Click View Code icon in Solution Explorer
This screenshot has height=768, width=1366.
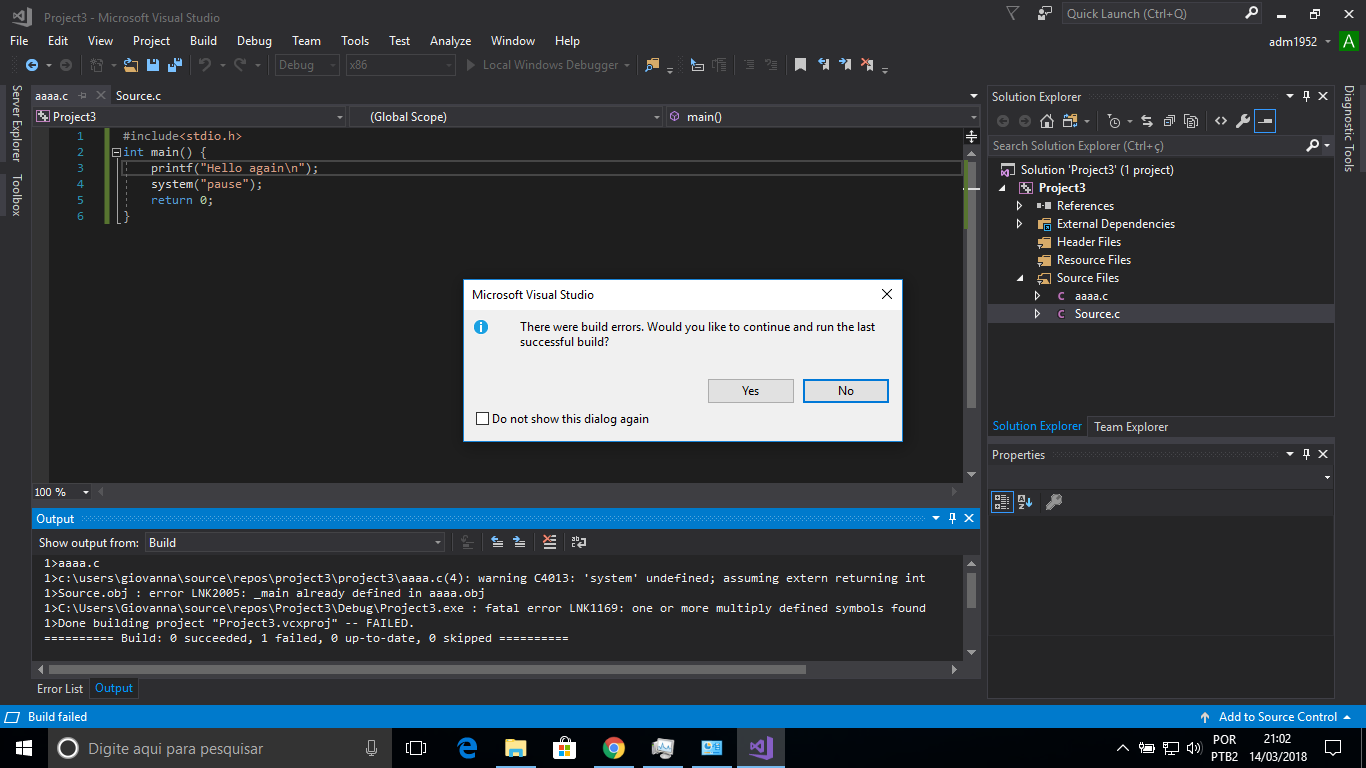pos(1221,121)
